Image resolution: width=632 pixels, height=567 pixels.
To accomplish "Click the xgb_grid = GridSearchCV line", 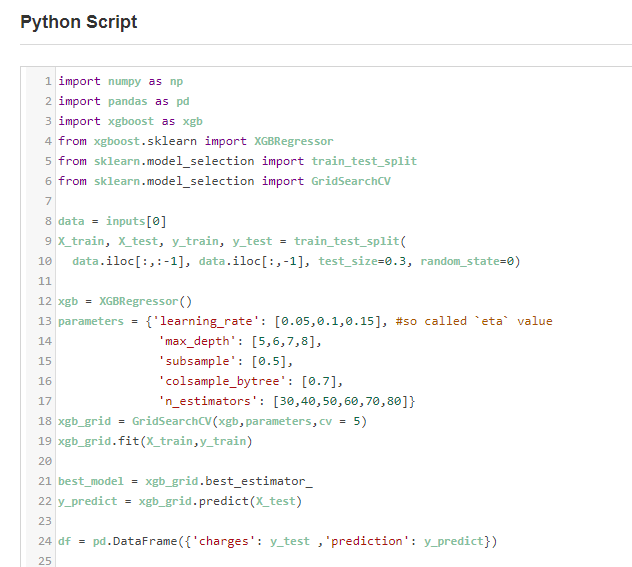I will click(x=212, y=421).
